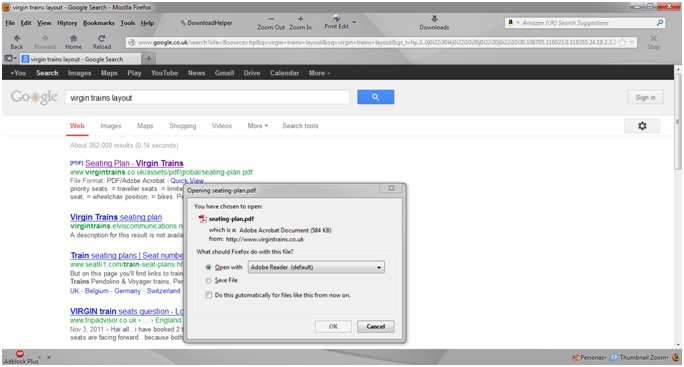The image size is (684, 367).
Task: Click search magnifier in Amazon search box
Action: (660, 23)
